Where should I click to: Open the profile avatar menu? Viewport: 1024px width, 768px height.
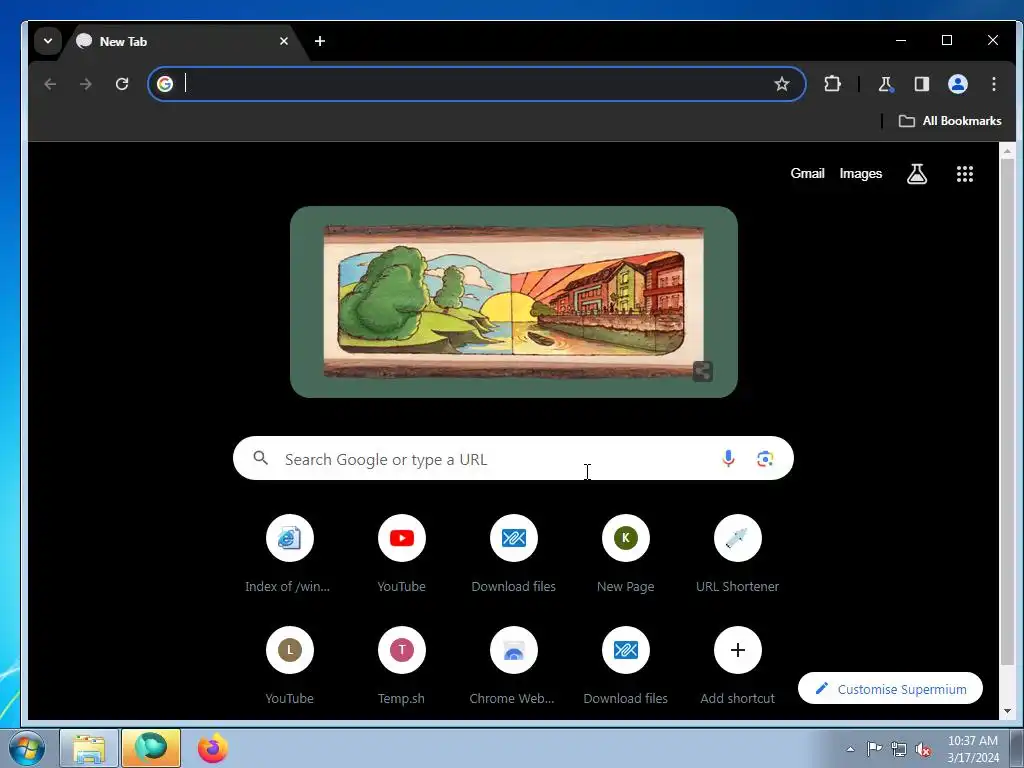957,84
